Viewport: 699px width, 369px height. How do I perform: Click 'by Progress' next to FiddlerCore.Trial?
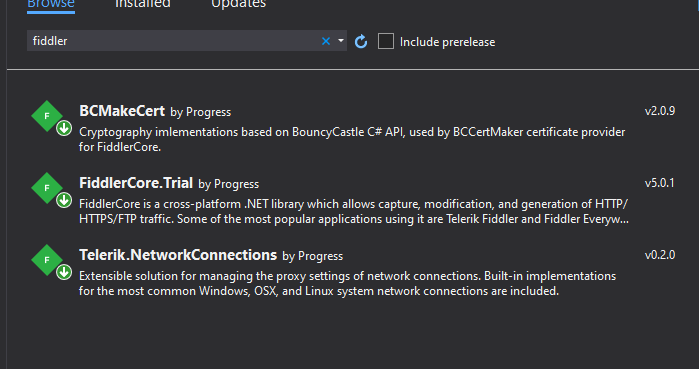[229, 184]
